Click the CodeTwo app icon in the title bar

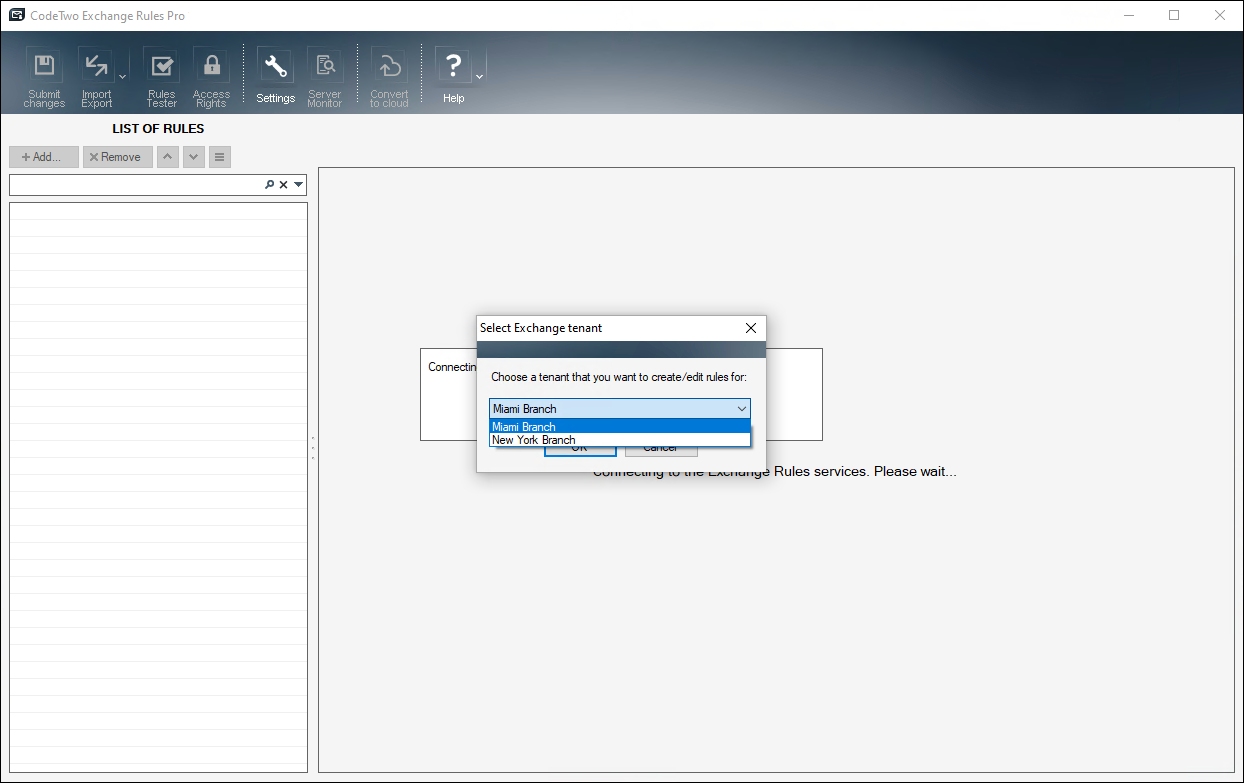[x=16, y=16]
